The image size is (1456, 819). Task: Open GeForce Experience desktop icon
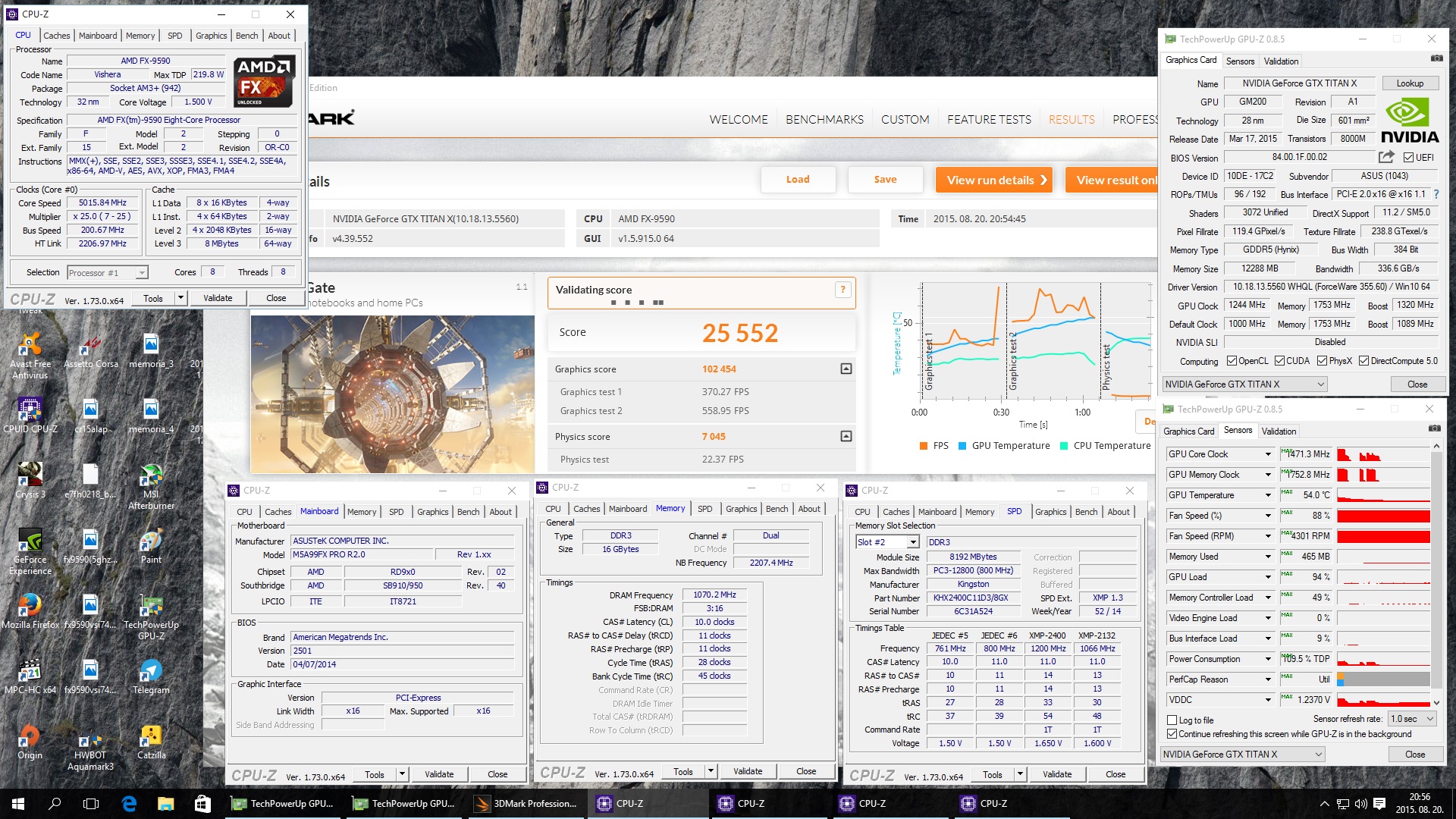pos(30,551)
